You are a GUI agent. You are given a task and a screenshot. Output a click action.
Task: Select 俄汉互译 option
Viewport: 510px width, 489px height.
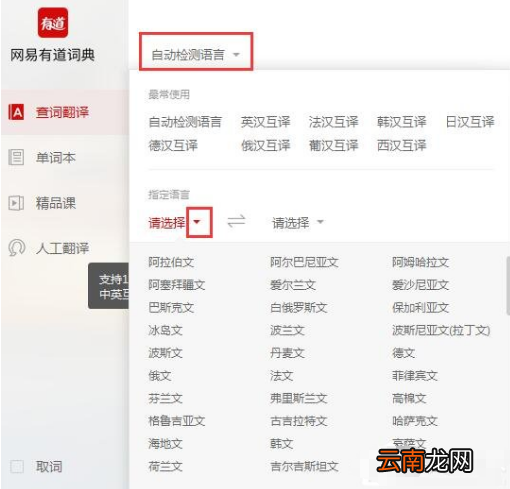coord(266,145)
